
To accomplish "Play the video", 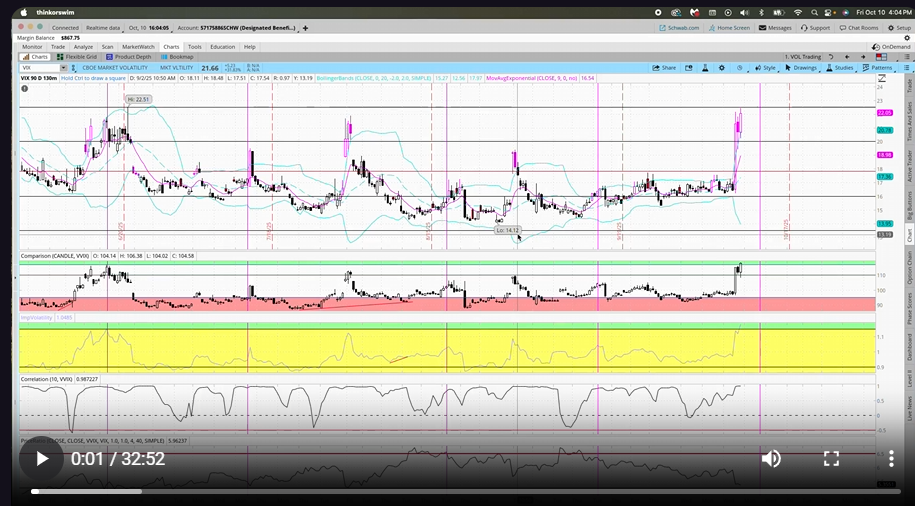I will 42,459.
